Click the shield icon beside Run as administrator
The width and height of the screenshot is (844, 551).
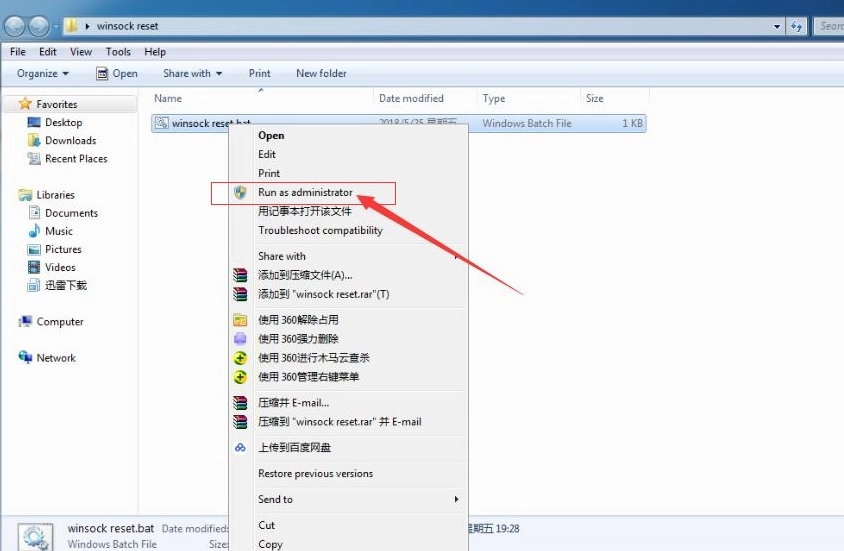240,192
